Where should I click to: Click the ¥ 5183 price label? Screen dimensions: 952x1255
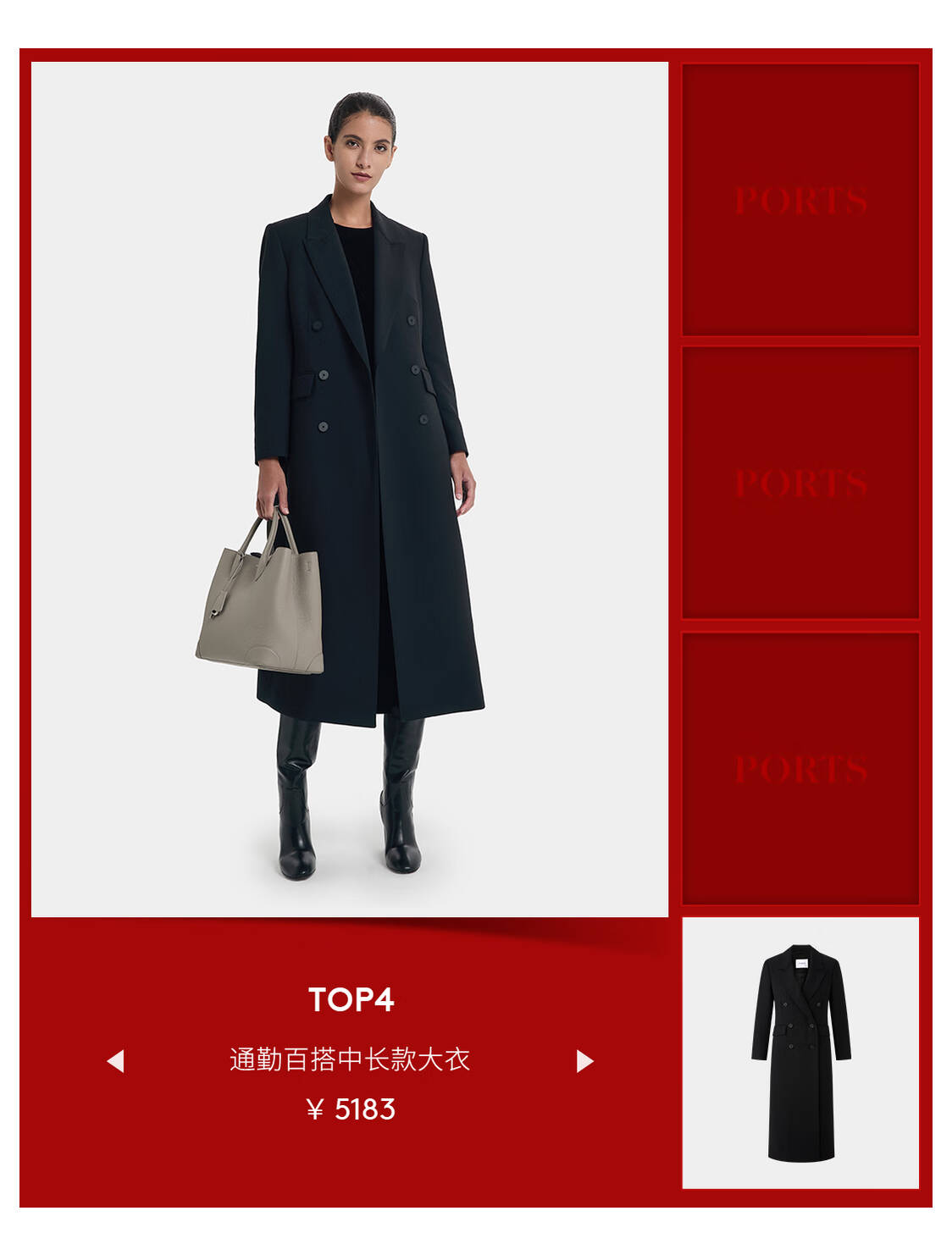(351, 1109)
